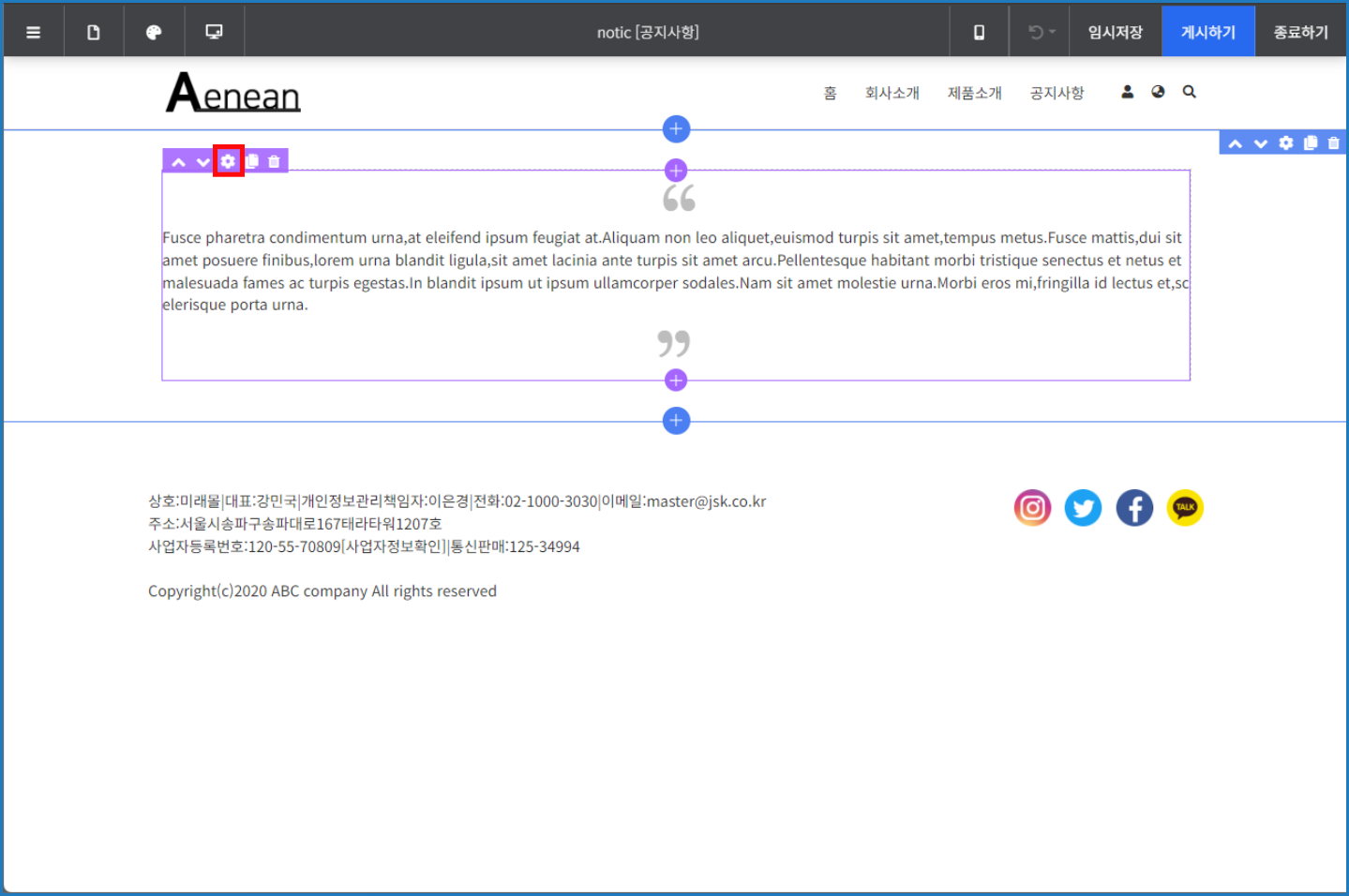Click the Instagram icon in footer

click(1032, 508)
